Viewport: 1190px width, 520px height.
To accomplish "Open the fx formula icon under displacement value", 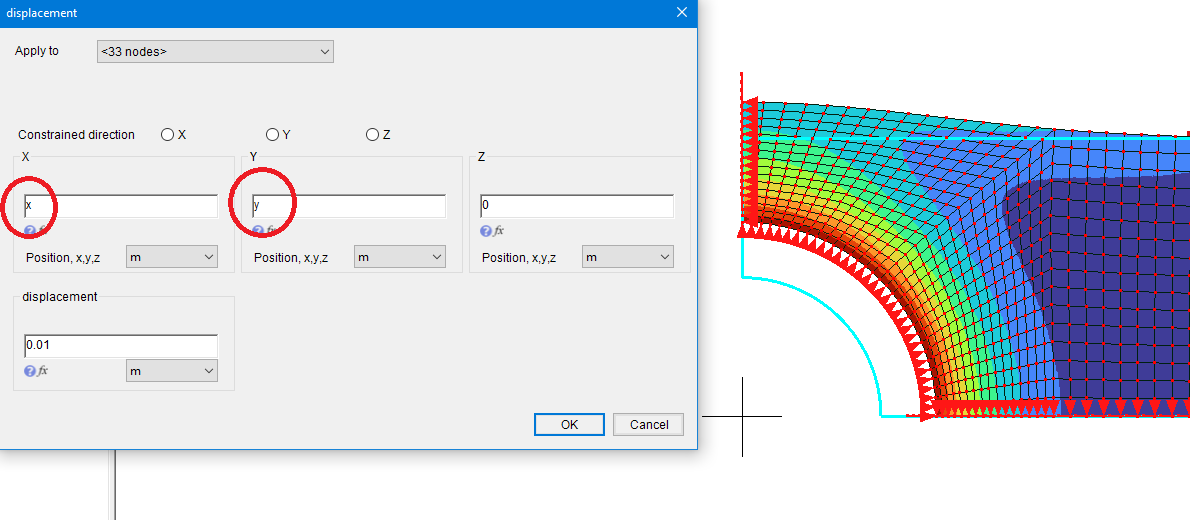I will [43, 371].
